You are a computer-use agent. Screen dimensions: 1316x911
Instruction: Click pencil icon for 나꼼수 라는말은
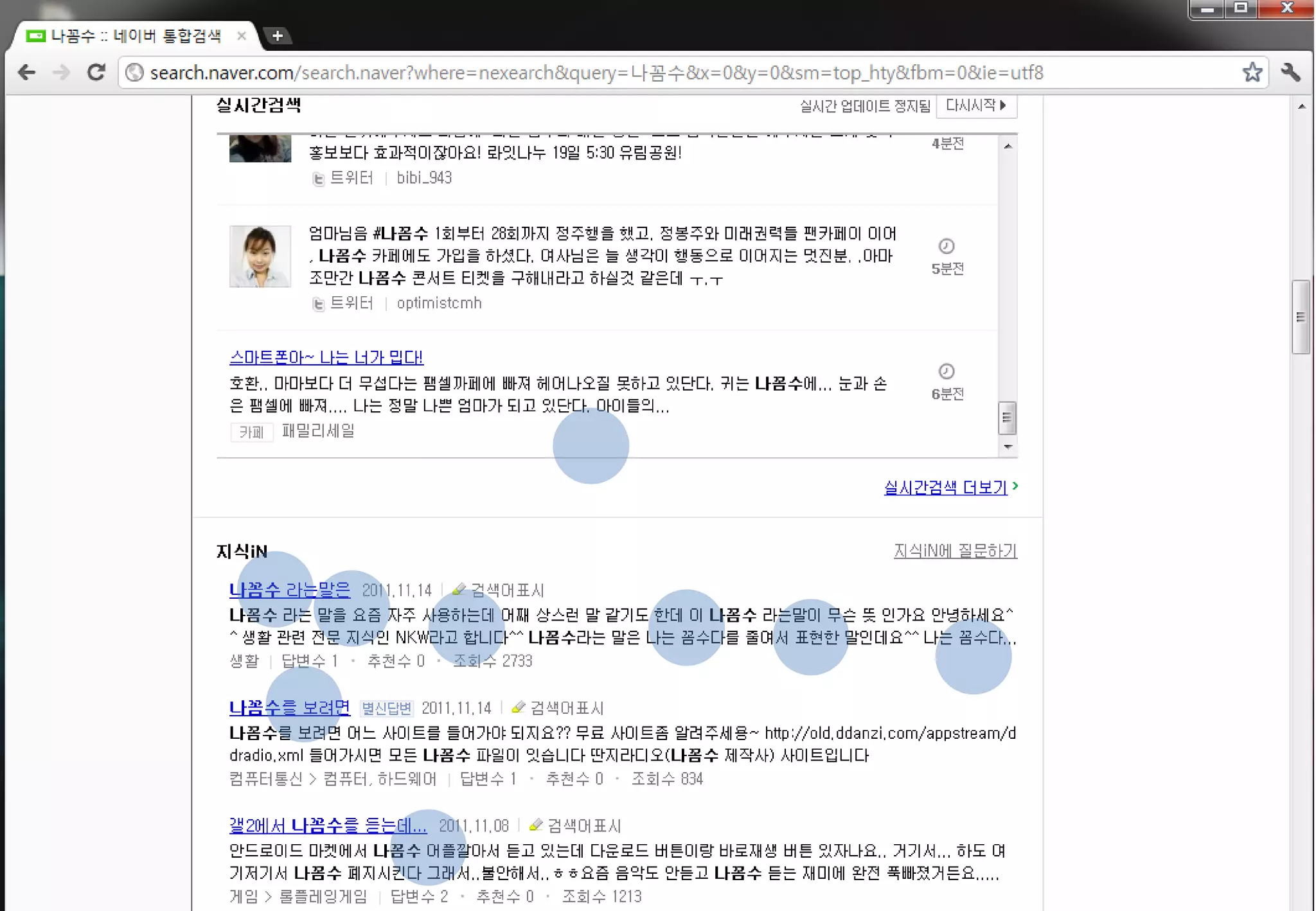coord(458,589)
